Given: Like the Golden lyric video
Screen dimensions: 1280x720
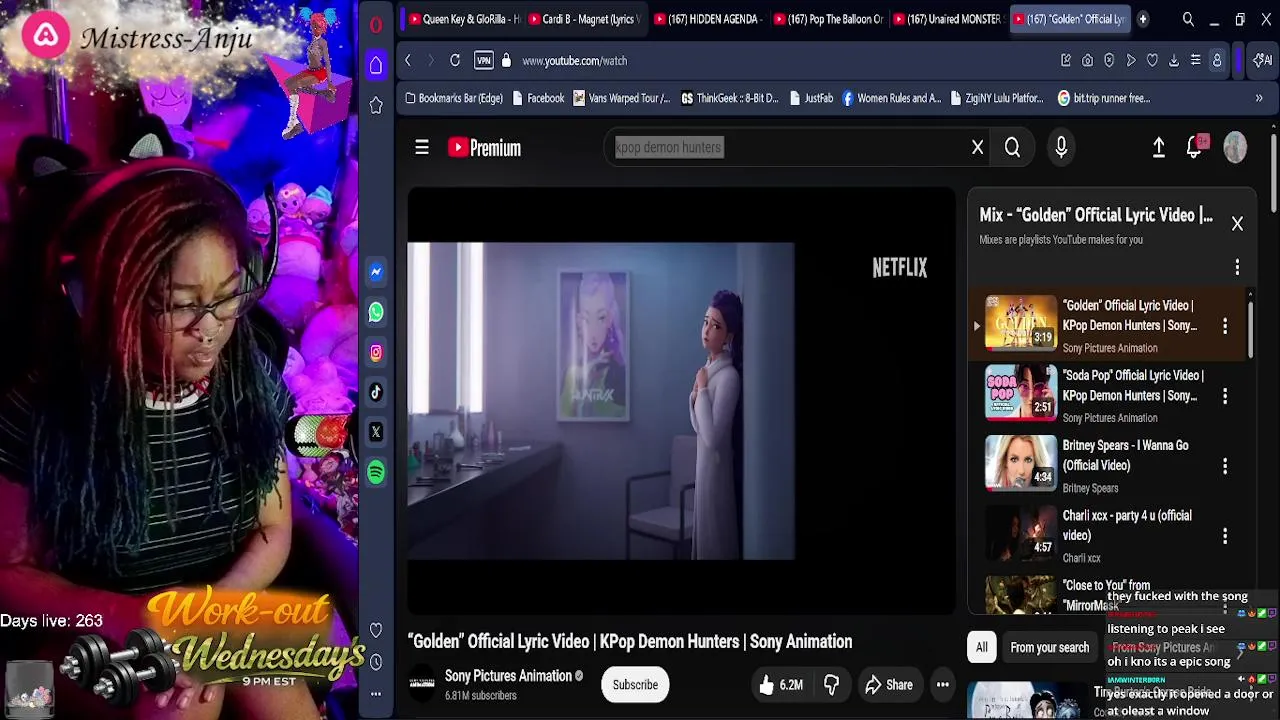Looking at the screenshot, I should 780,685.
